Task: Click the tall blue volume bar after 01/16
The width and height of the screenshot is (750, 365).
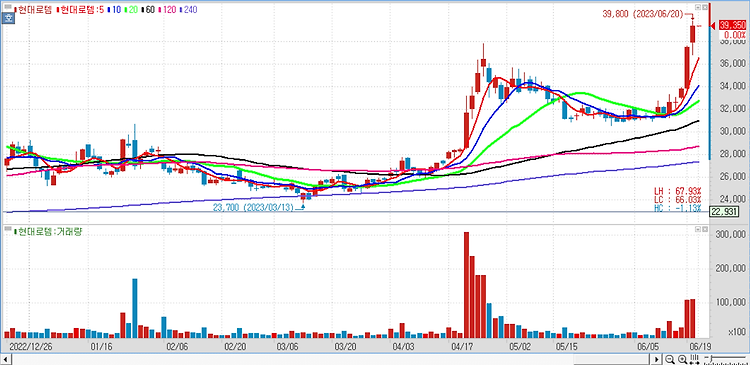Action: (135, 309)
